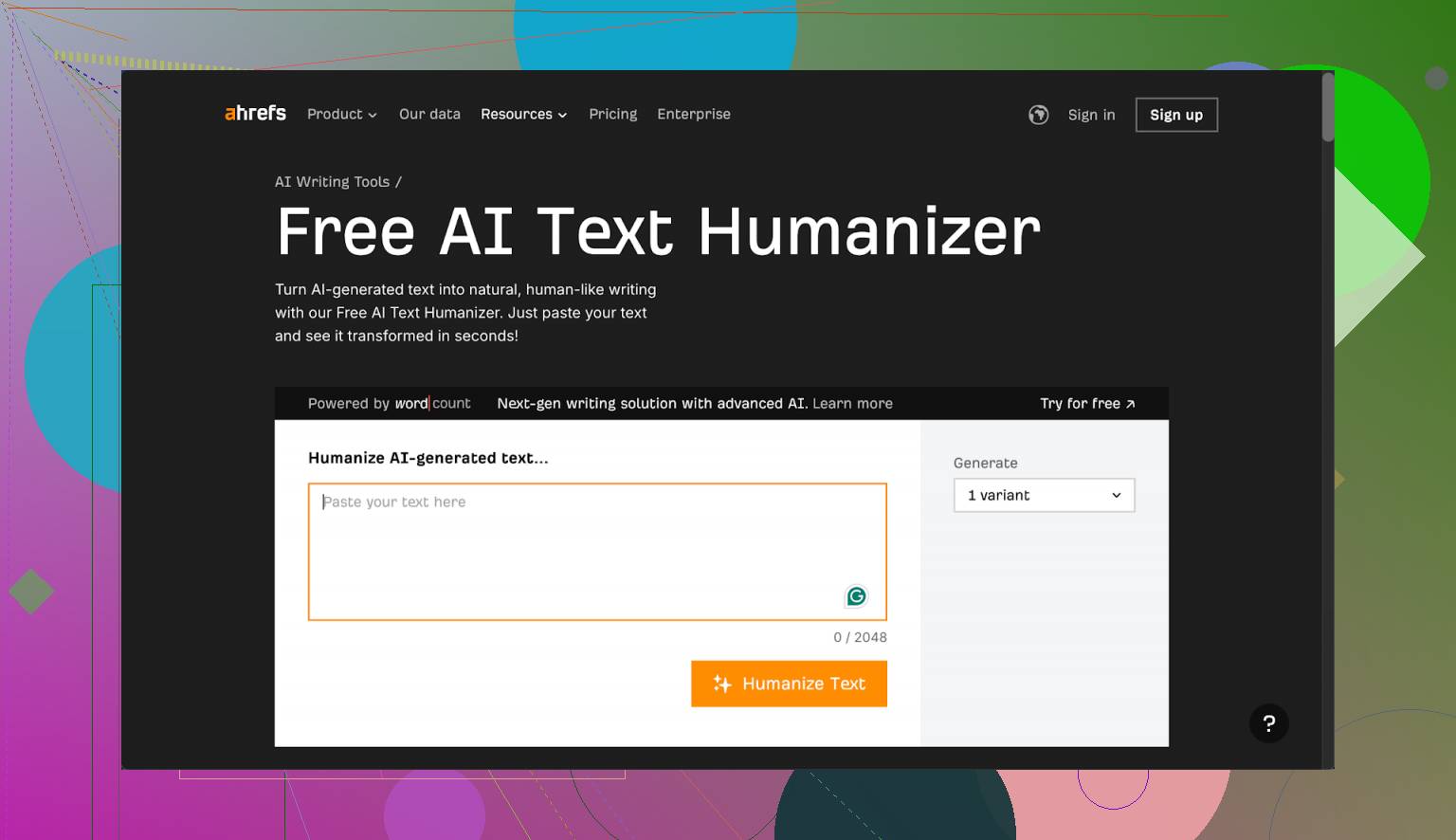1456x840 pixels.
Task: Follow the Learn more link
Action: 851,403
